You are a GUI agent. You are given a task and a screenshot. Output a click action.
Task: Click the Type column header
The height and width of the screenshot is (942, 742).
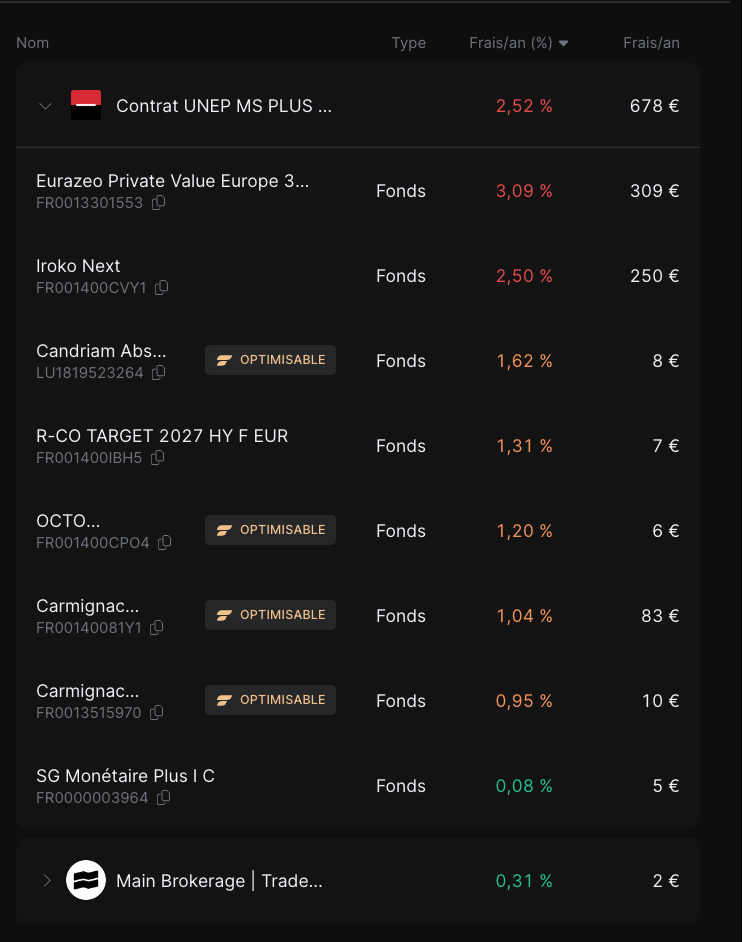click(409, 43)
